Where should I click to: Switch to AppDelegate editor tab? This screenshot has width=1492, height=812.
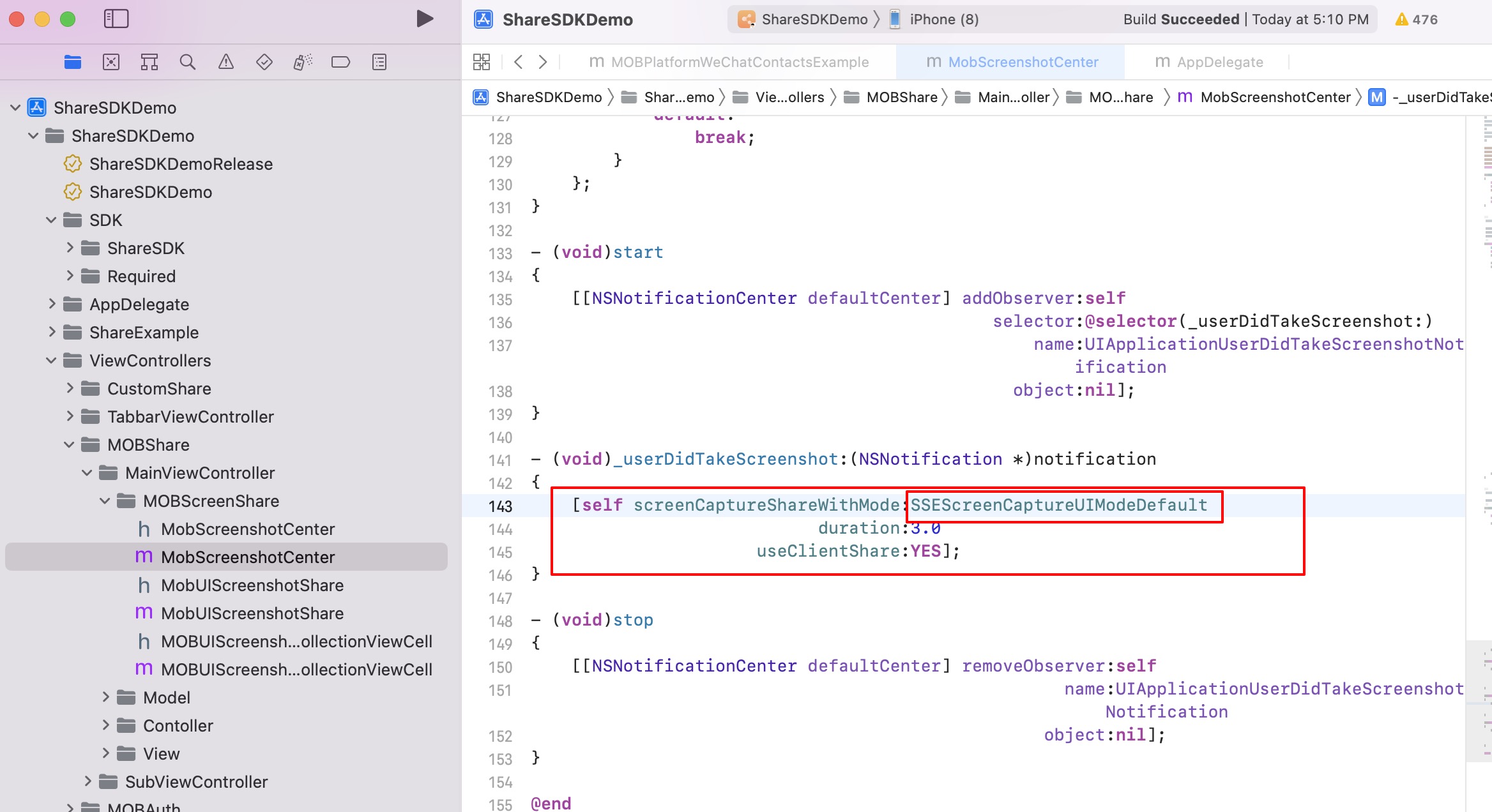(1209, 62)
